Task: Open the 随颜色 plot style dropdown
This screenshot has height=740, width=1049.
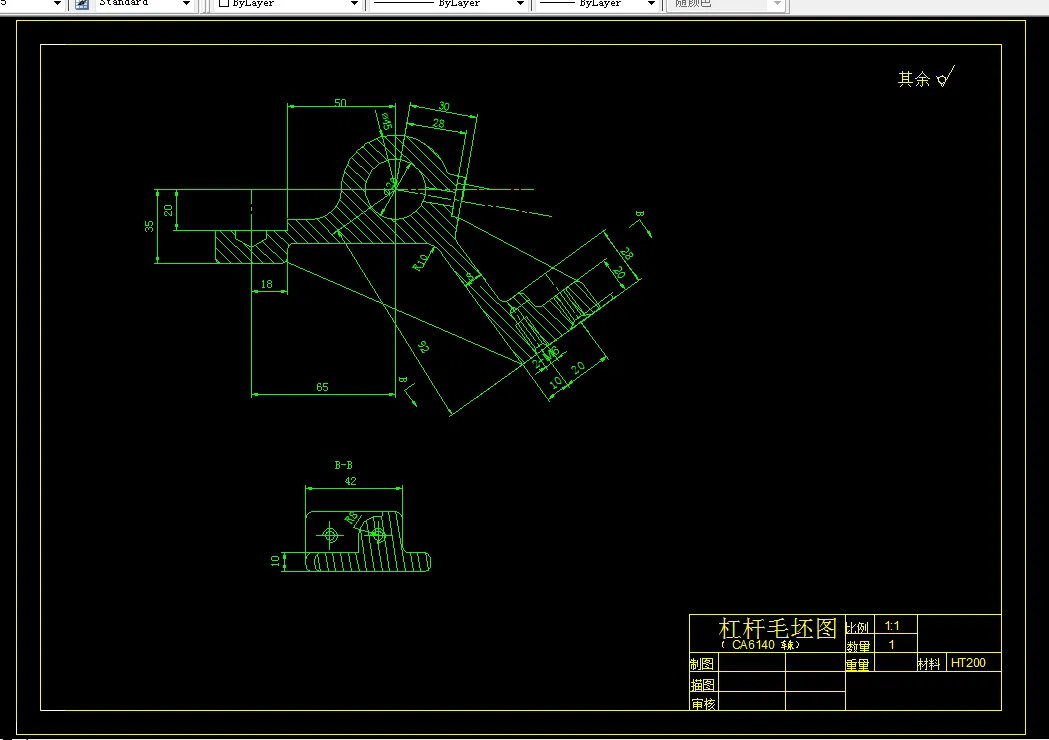Action: tap(777, 4)
